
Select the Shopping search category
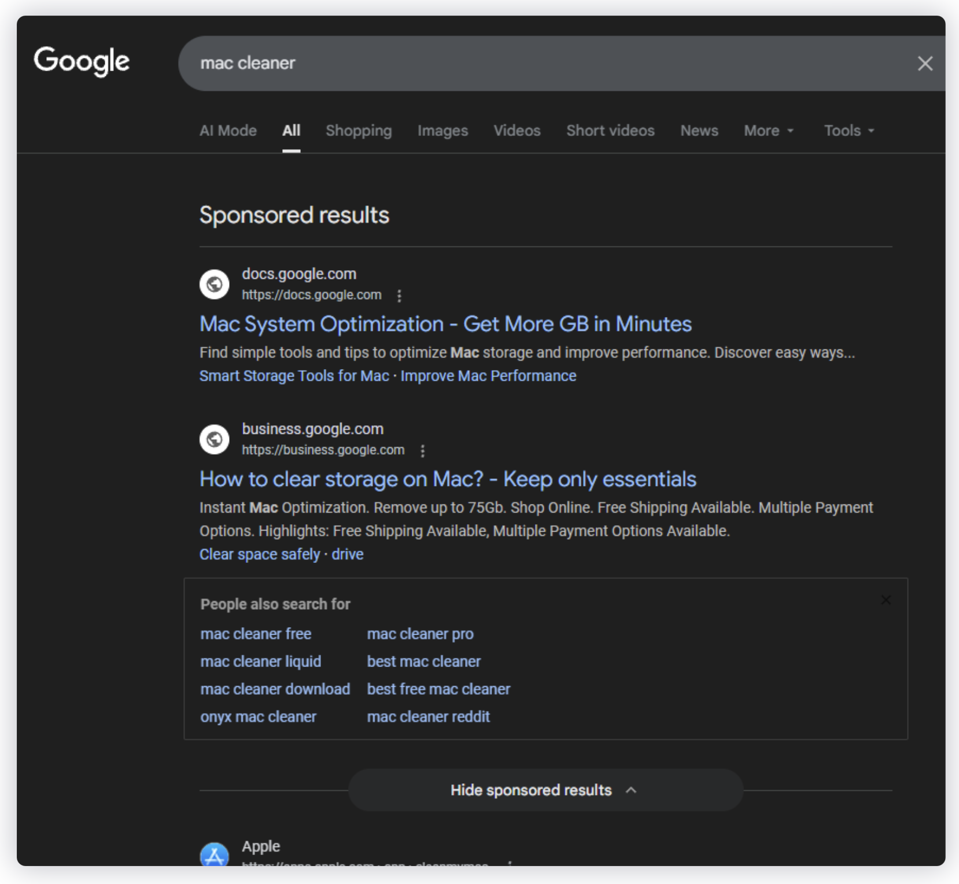(358, 130)
